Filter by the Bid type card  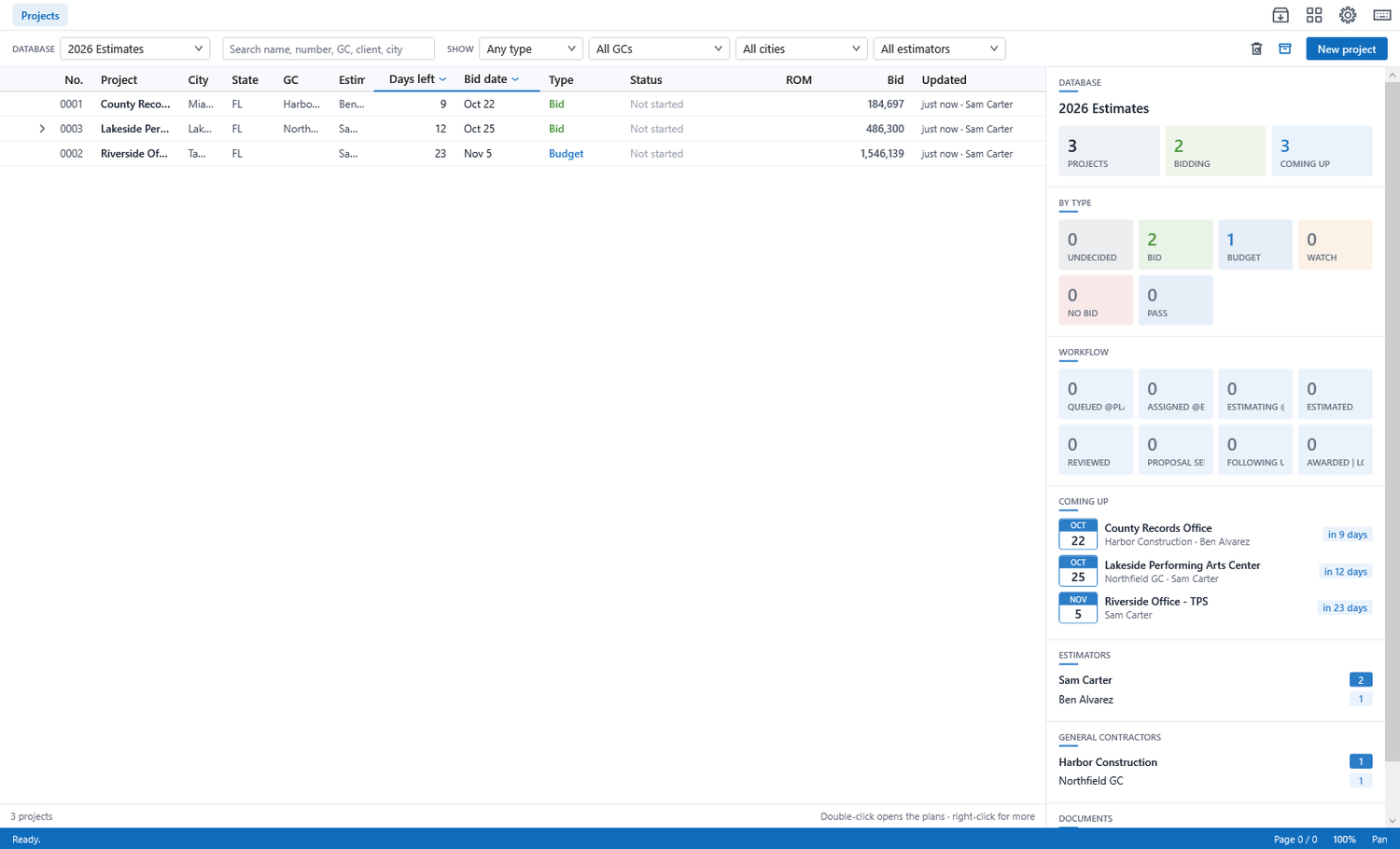1176,244
